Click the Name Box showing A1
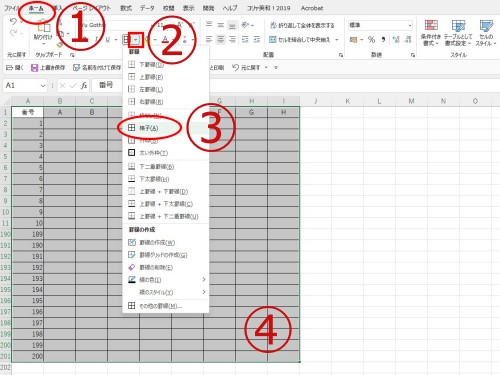 pos(21,86)
